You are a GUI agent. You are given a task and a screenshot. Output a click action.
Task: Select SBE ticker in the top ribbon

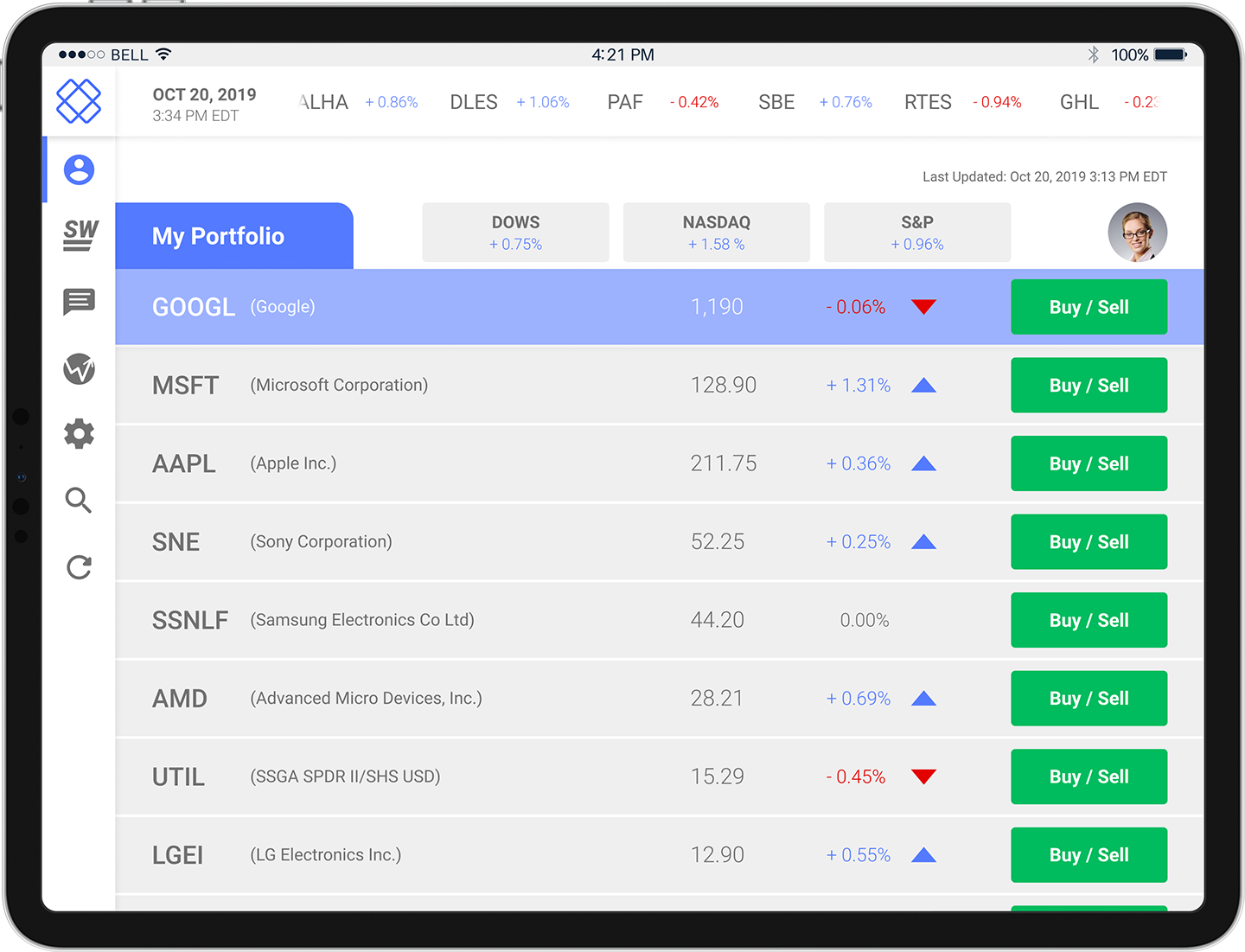coord(776,102)
